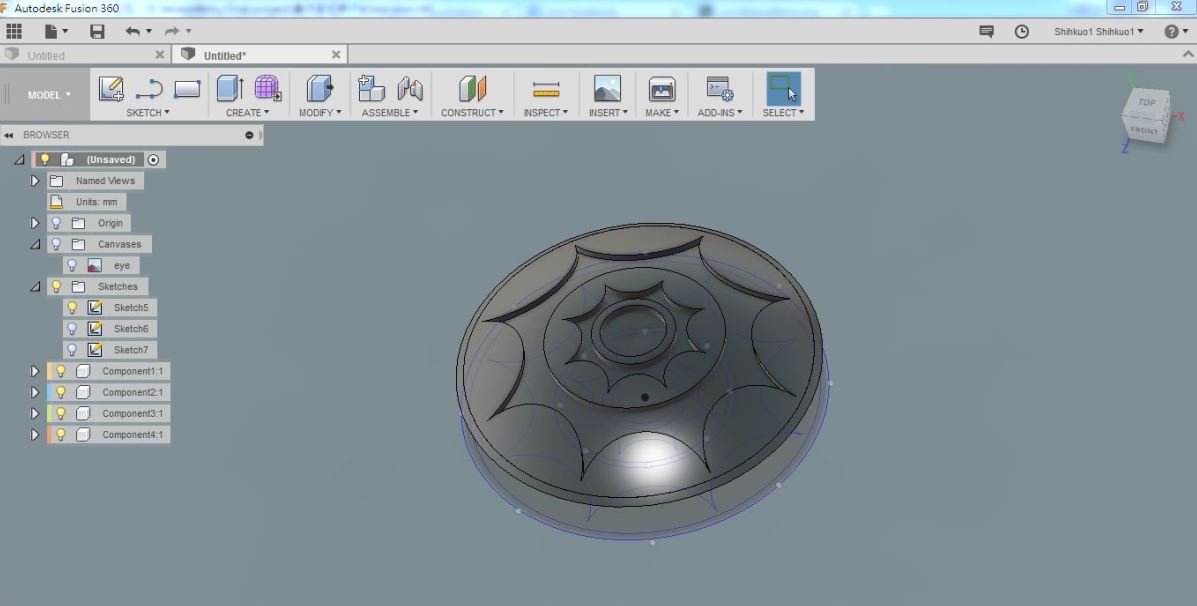Open the INSERT menu
This screenshot has width=1197, height=606.
608,112
